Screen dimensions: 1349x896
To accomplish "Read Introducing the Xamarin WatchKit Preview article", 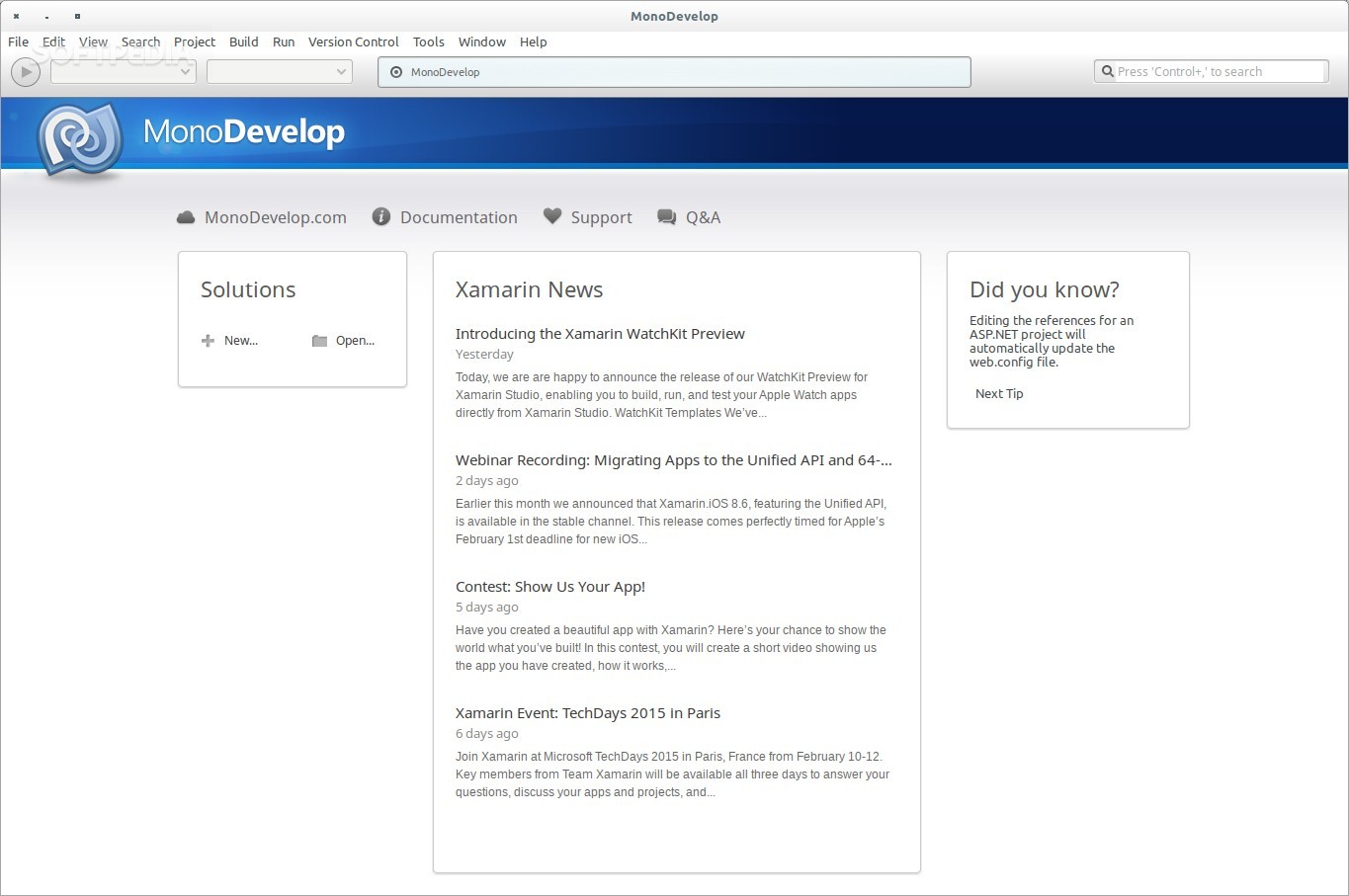I will coord(600,334).
